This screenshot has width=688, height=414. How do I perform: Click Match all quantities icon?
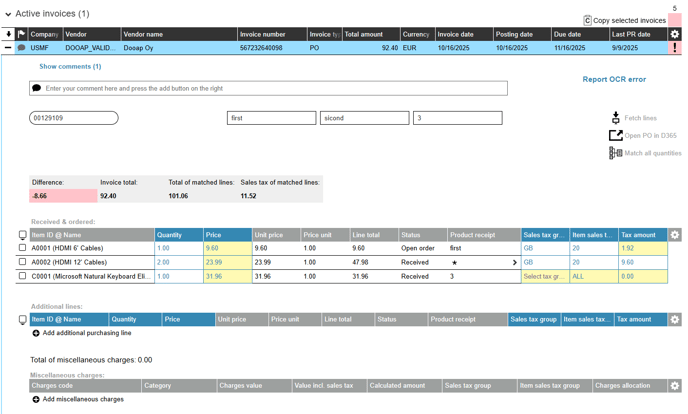(x=616, y=153)
